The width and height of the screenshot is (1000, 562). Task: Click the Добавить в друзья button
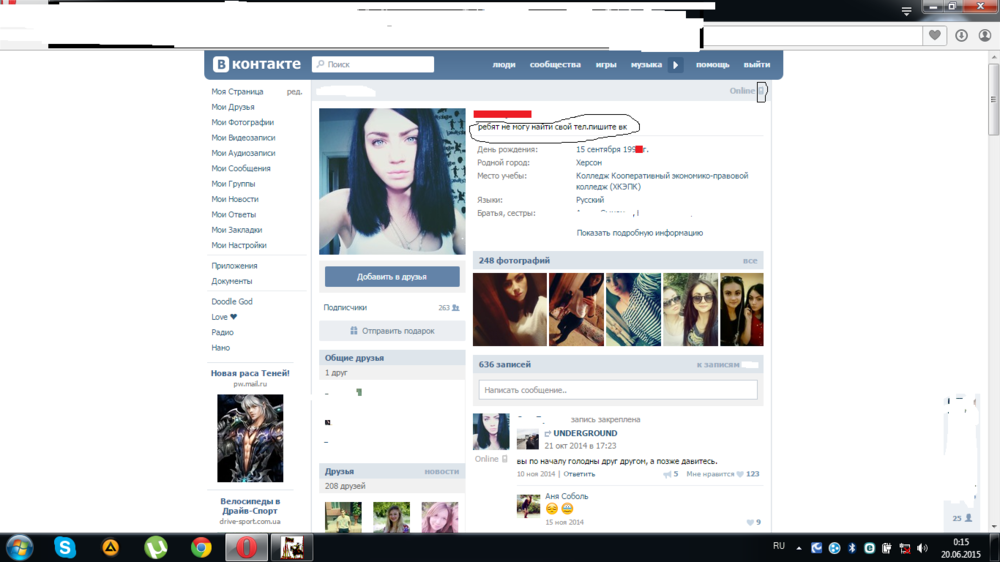392,276
